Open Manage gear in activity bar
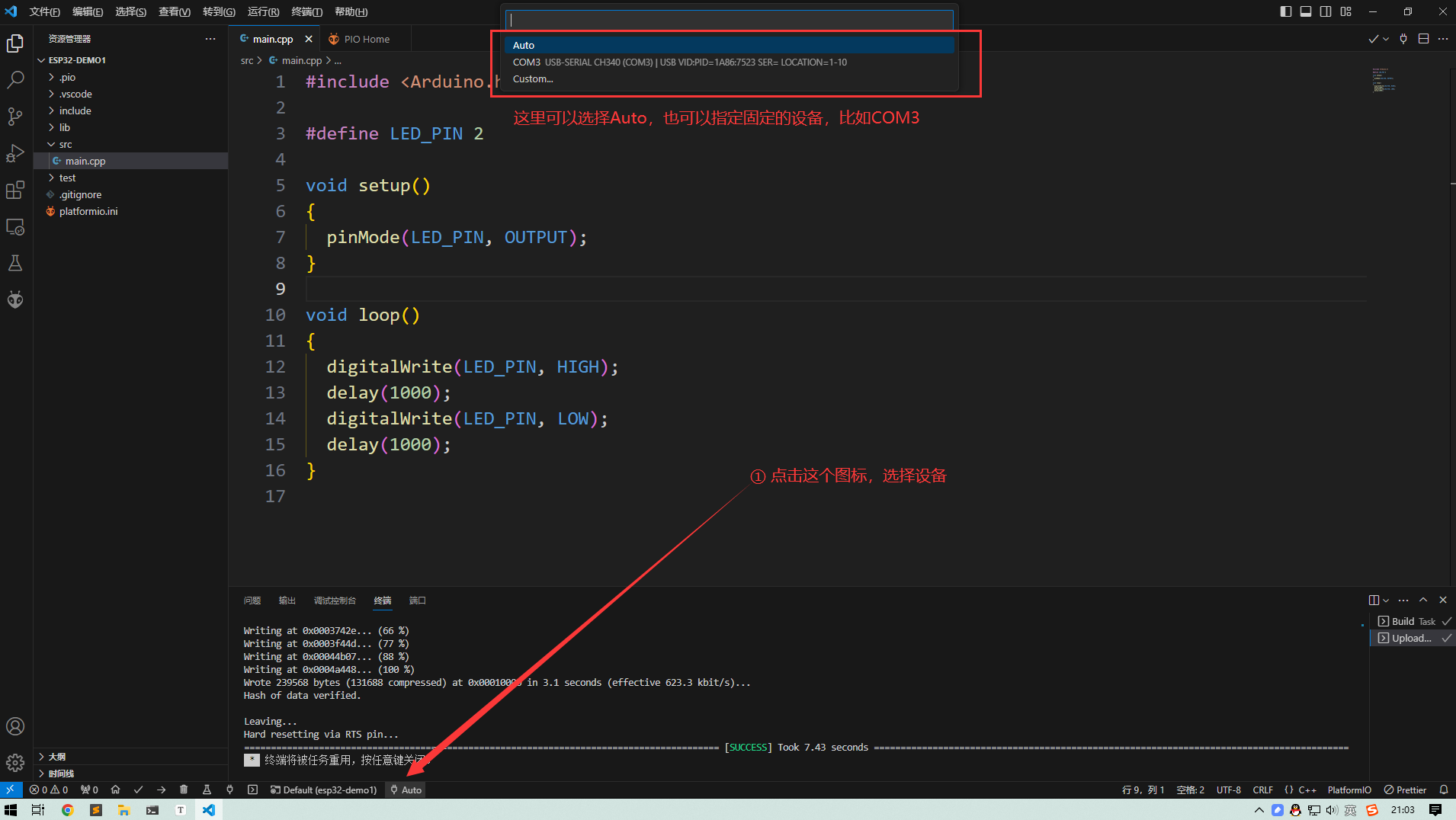Image resolution: width=1456 pixels, height=820 pixels. click(x=15, y=762)
